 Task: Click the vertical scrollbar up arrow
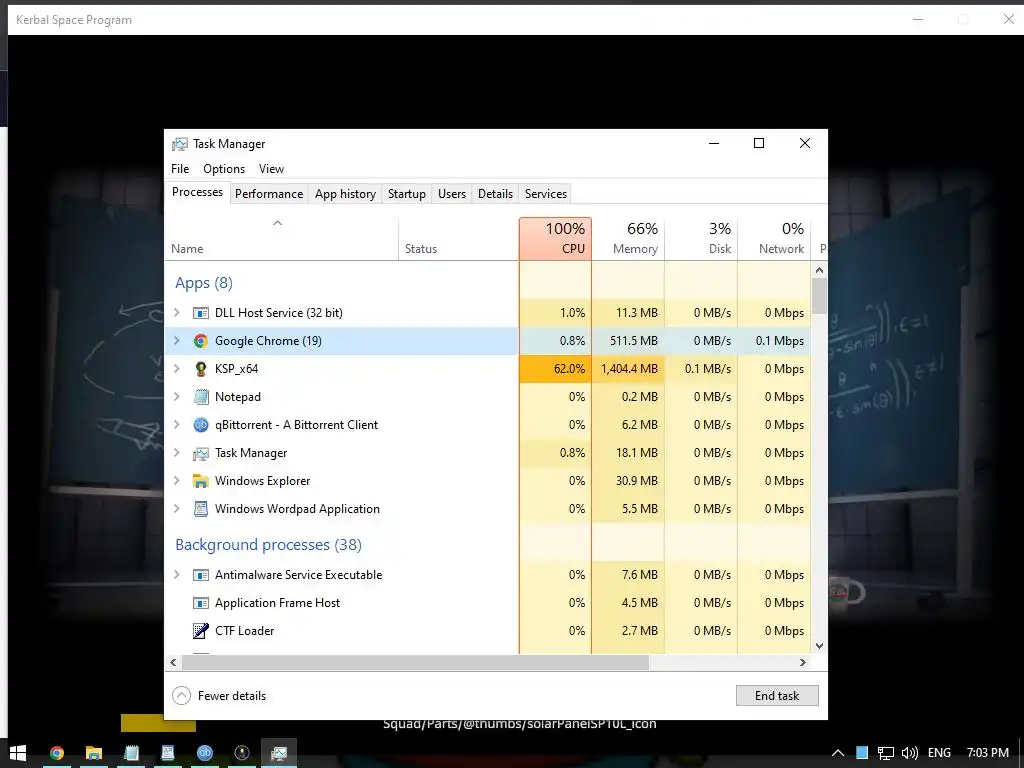coord(820,270)
